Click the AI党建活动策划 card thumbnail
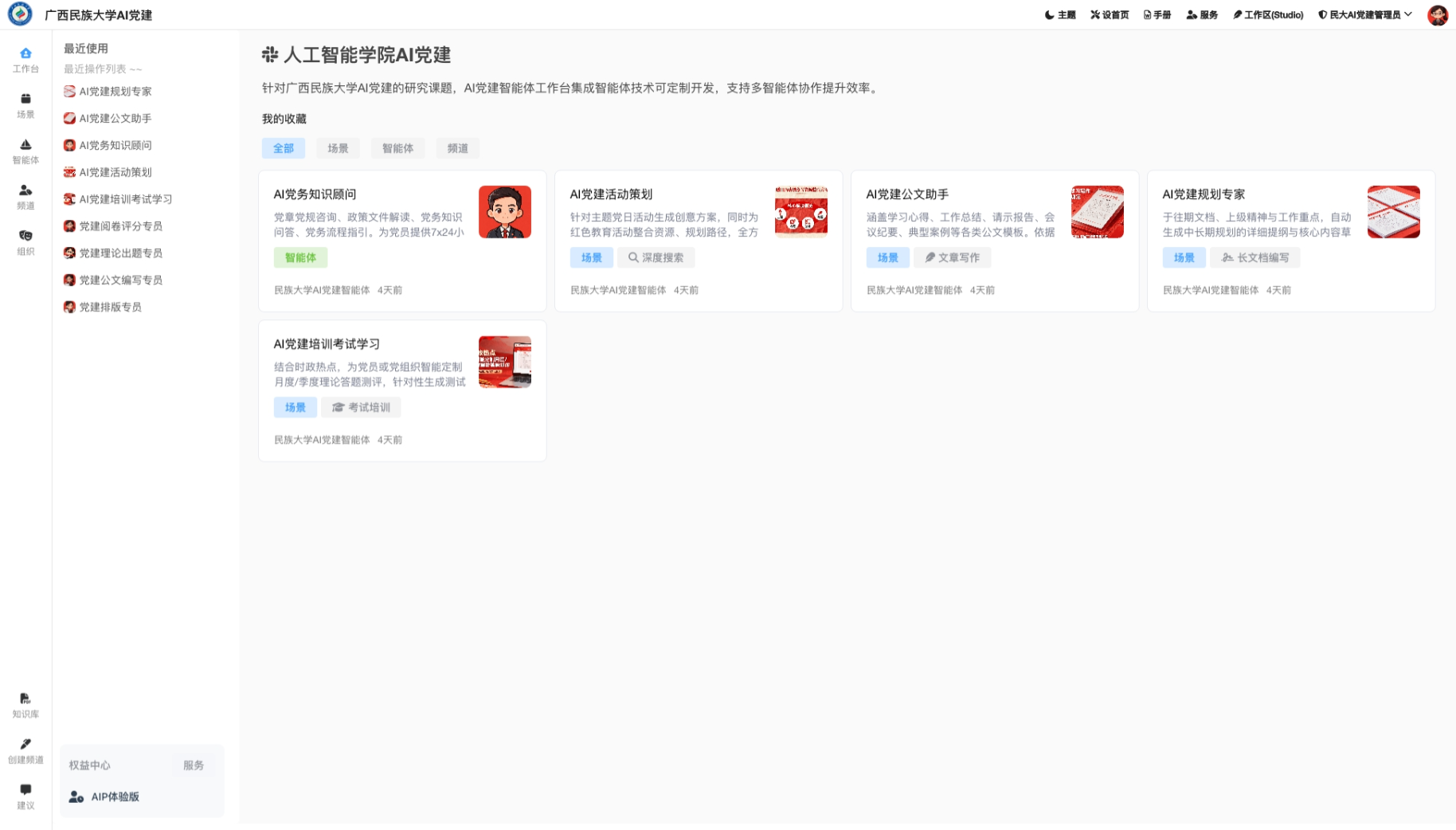 [800, 212]
